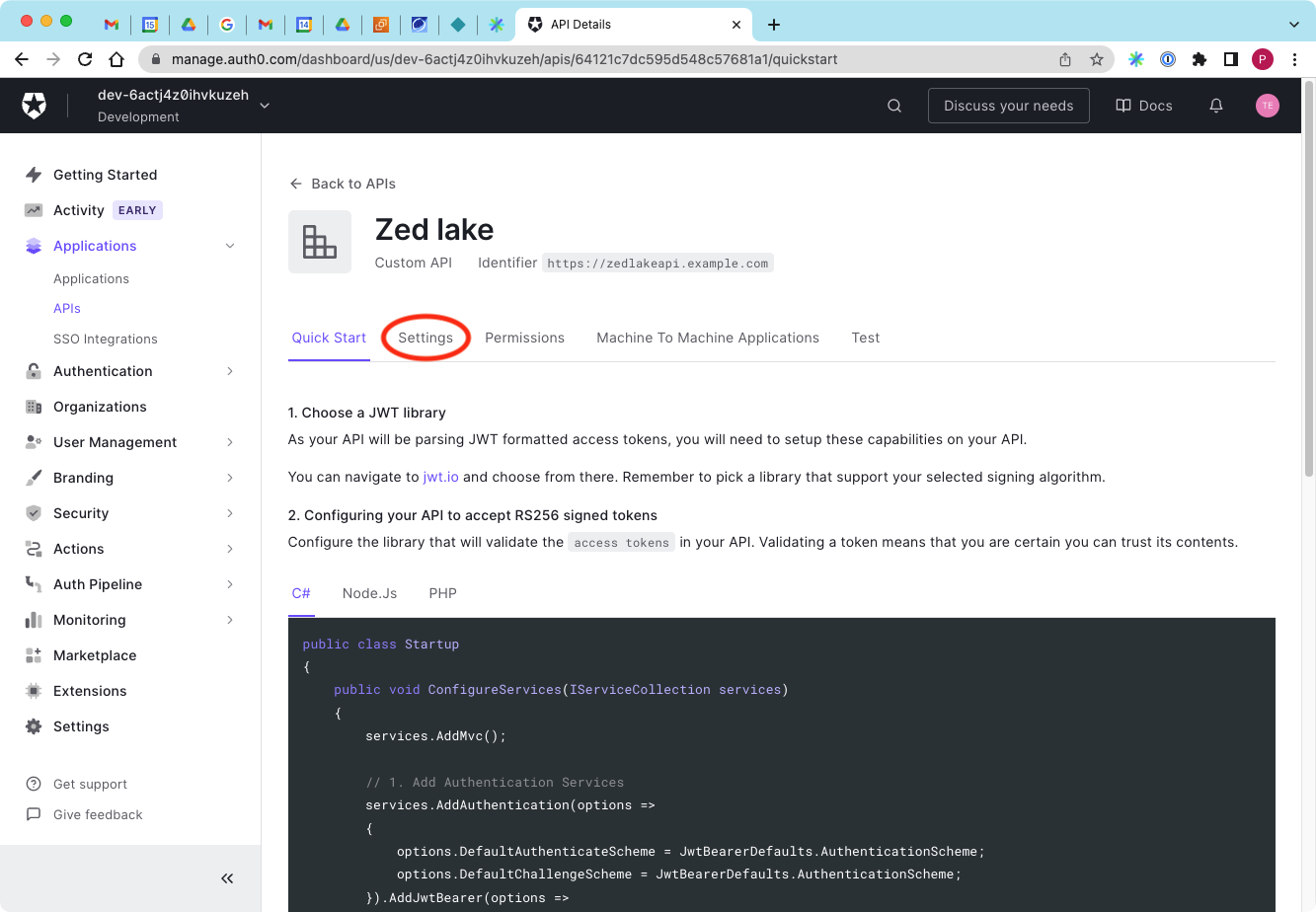Switch to the Quick Start tab
The width and height of the screenshot is (1316, 912).
pos(329,338)
